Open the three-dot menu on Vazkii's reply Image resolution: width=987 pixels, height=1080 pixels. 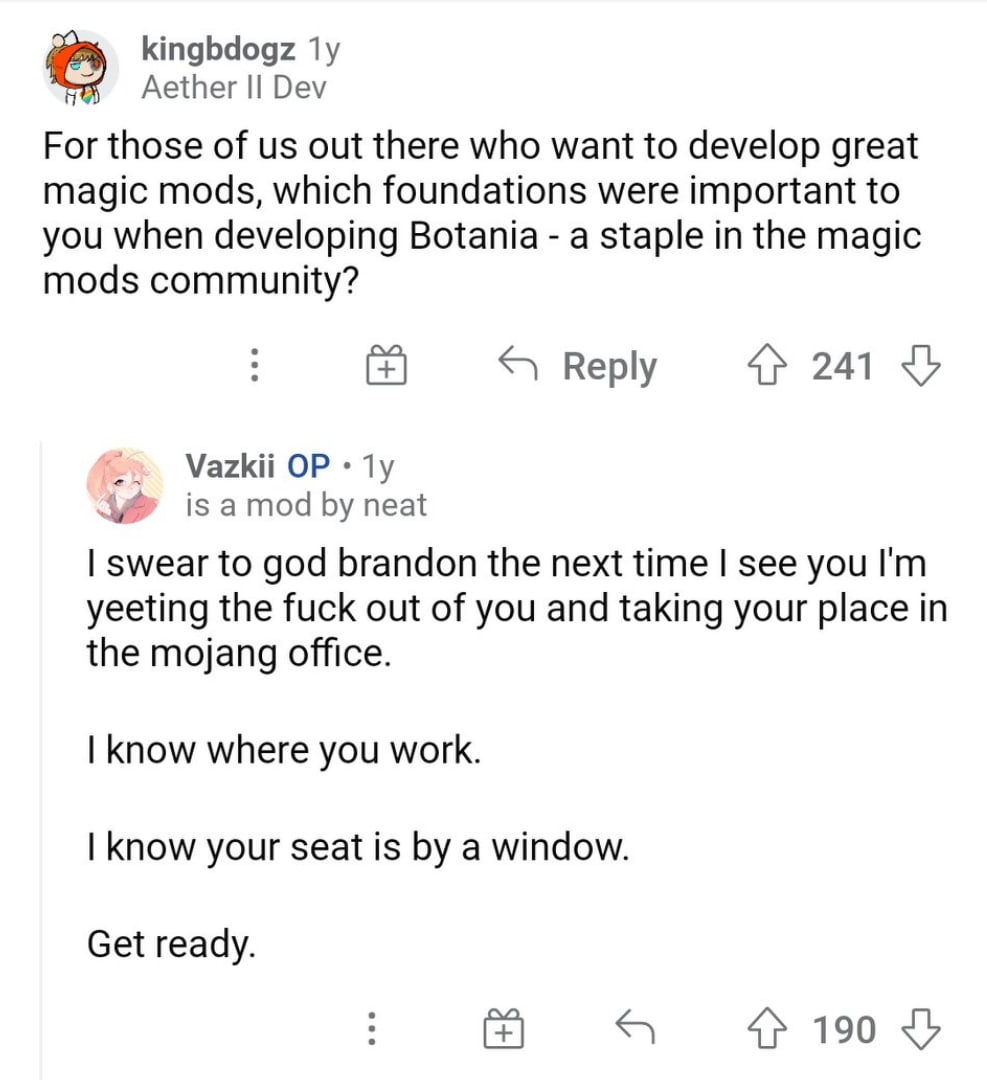[371, 1028]
